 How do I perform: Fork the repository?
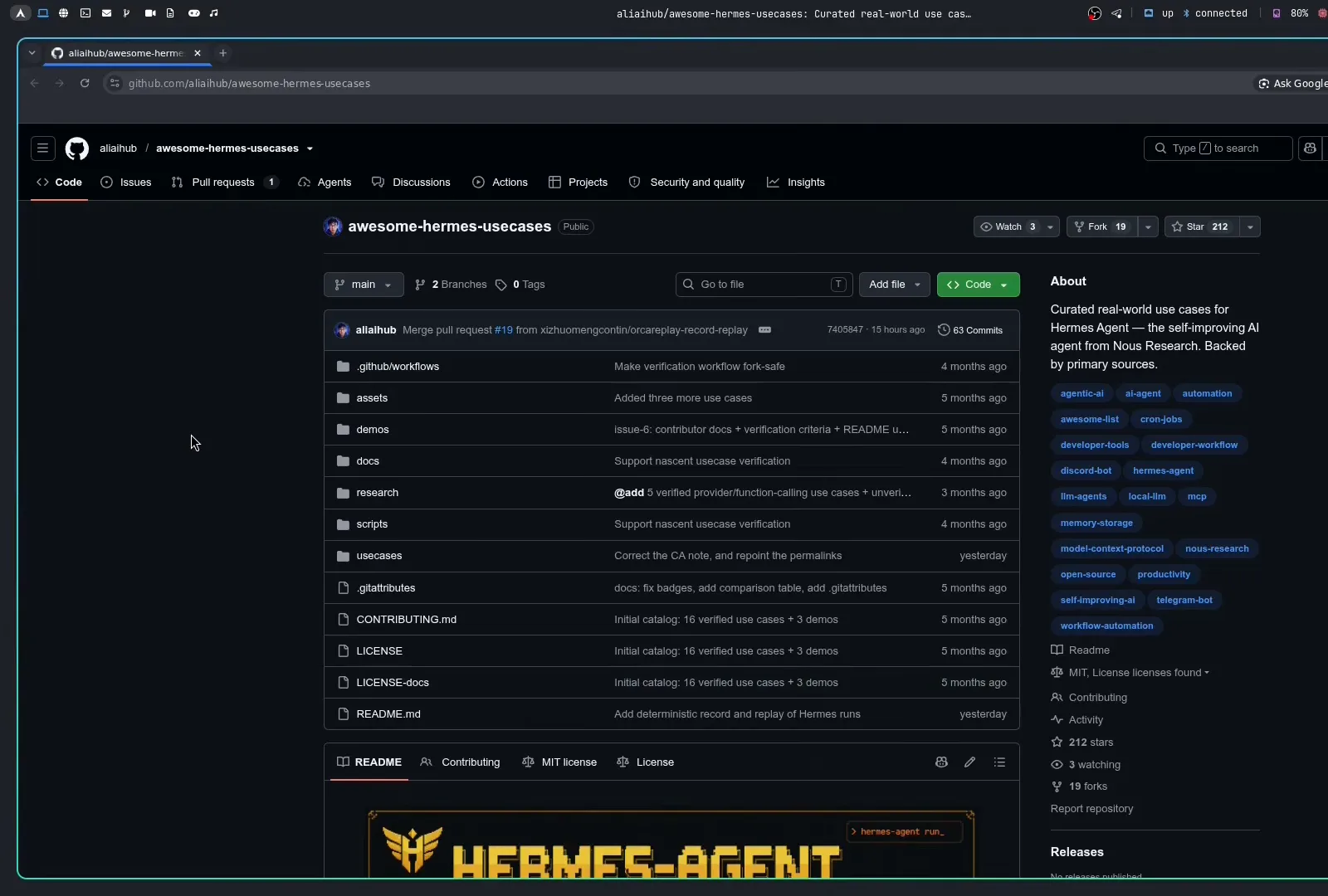pyautogui.click(x=1101, y=226)
